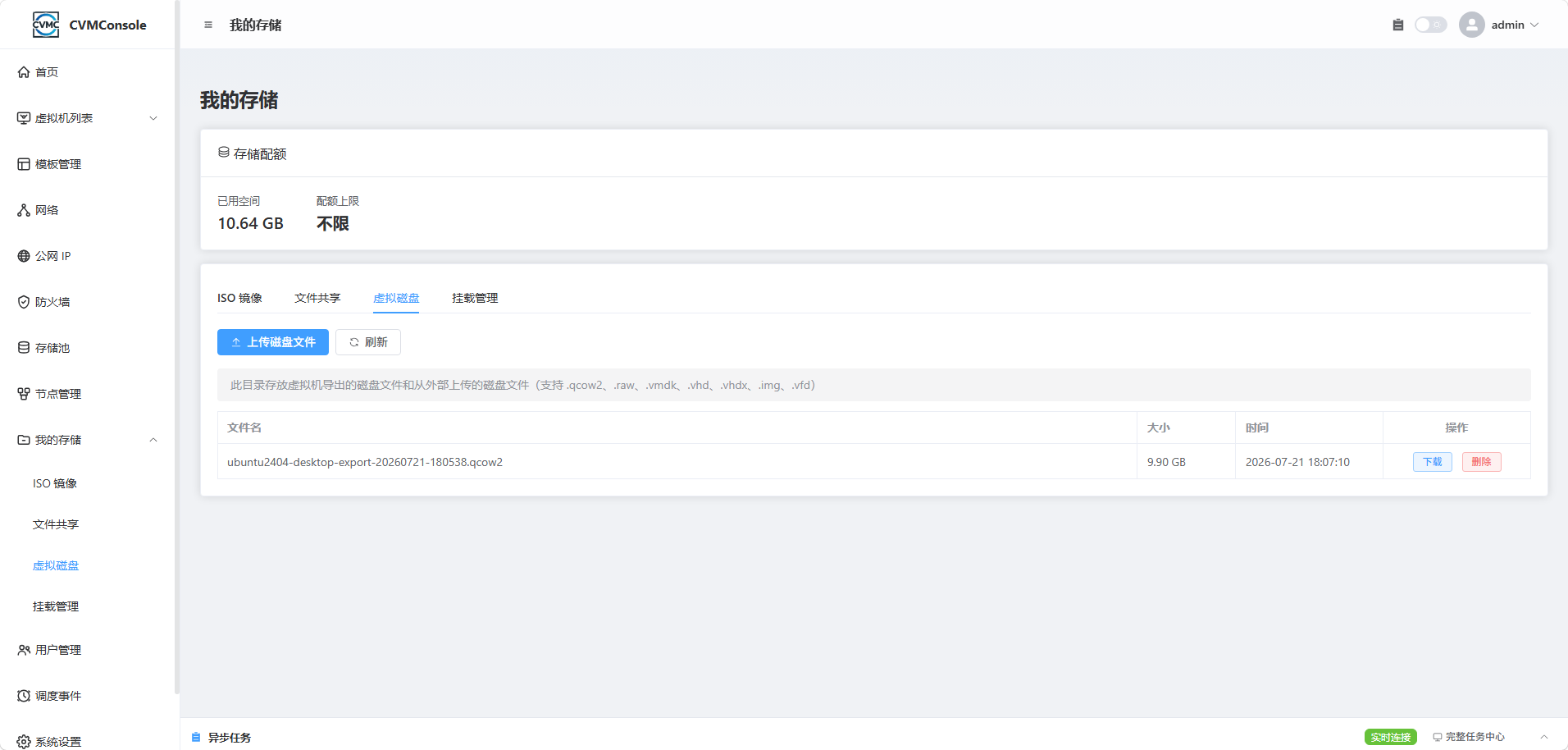Collapse sidebar with the hamburger menu icon
Image resolution: width=1568 pixels, height=750 pixels.
tap(208, 25)
